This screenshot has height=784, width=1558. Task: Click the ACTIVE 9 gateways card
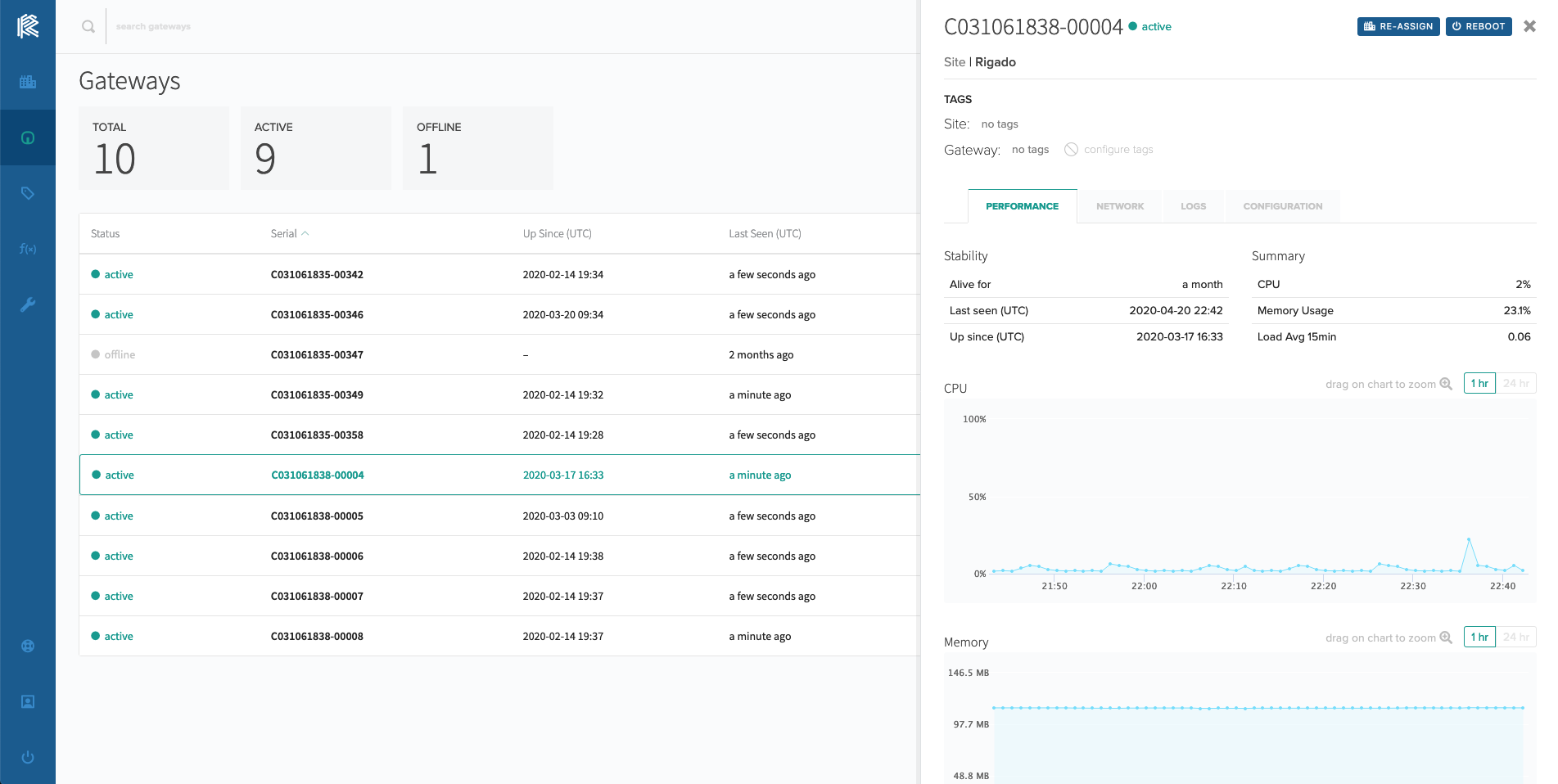316,148
